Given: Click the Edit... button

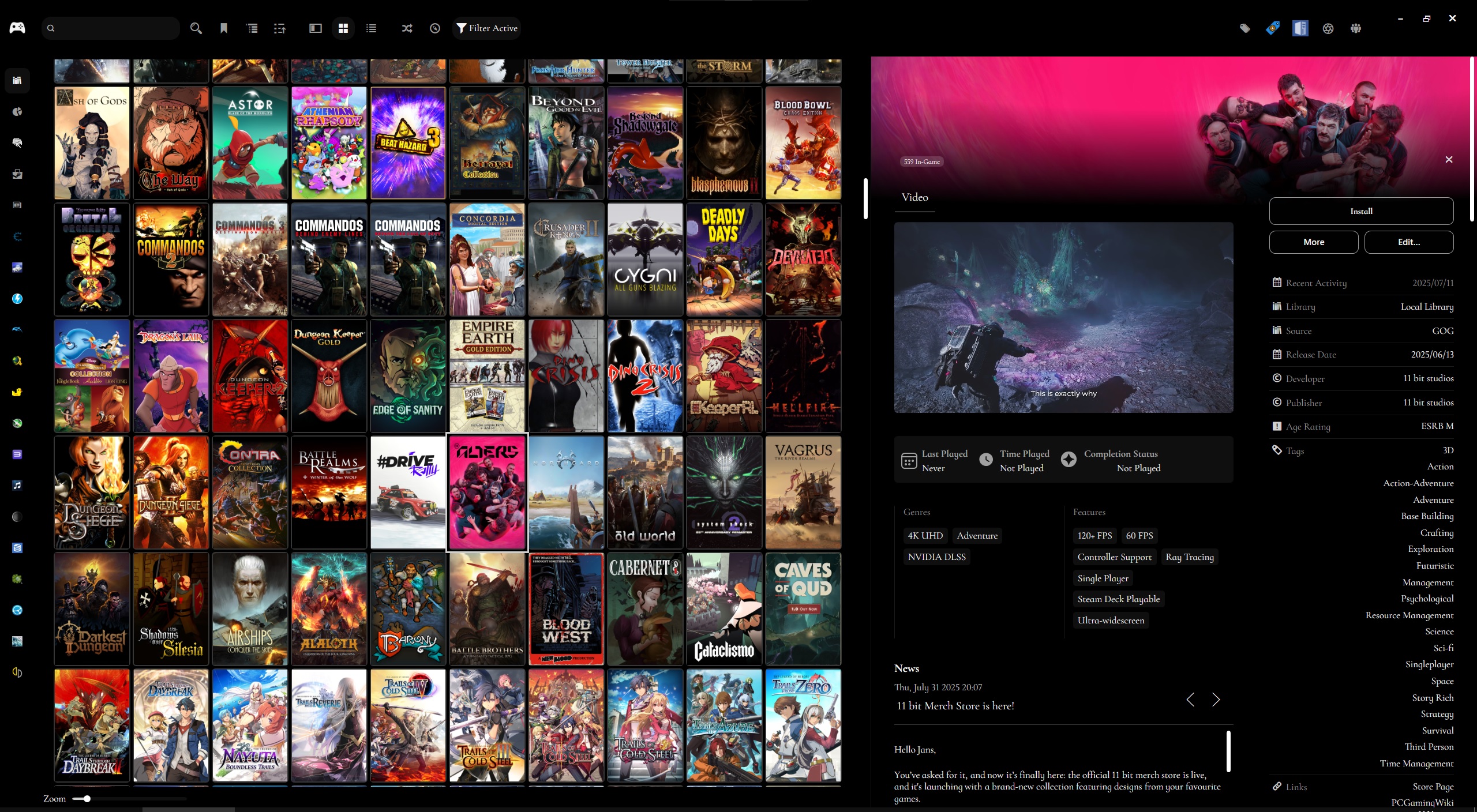Looking at the screenshot, I should [1409, 242].
